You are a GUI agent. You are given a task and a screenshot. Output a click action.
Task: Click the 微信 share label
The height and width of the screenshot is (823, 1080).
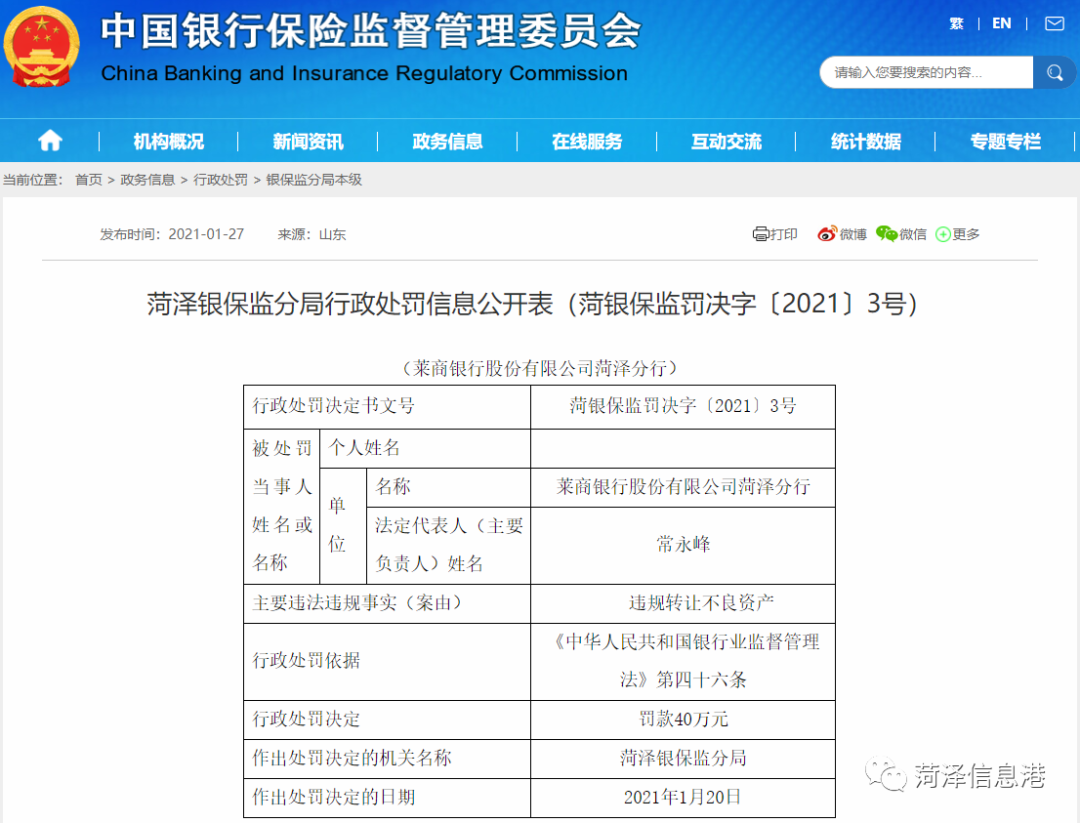point(913,234)
